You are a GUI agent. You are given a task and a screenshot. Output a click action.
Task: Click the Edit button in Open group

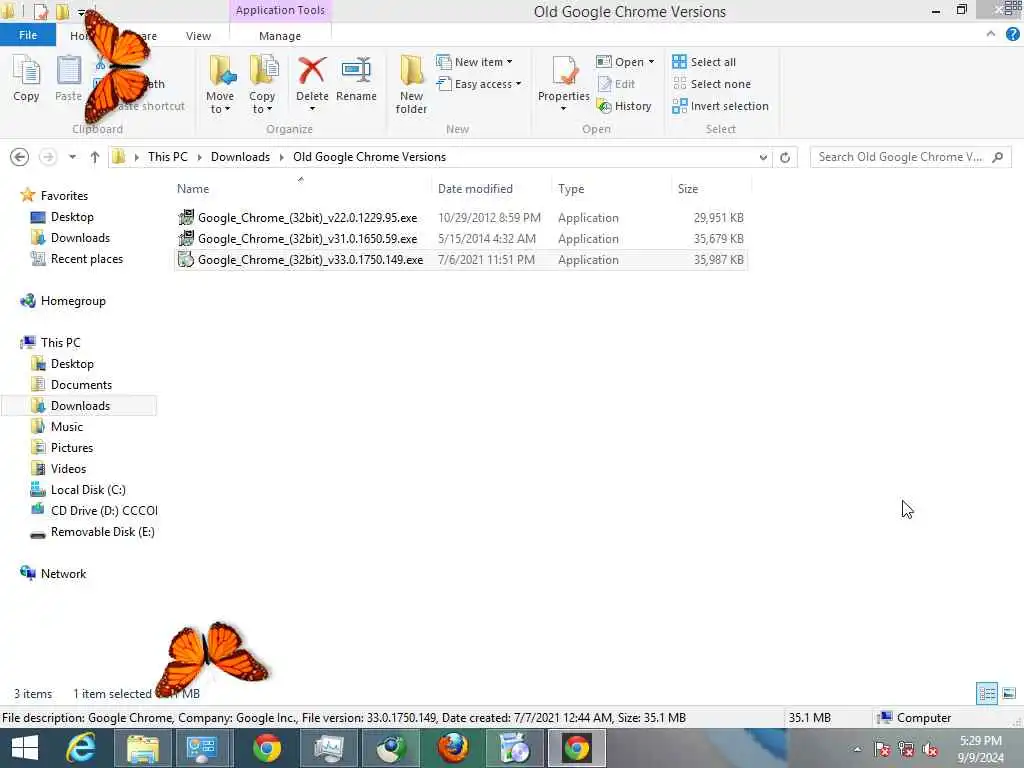(616, 84)
